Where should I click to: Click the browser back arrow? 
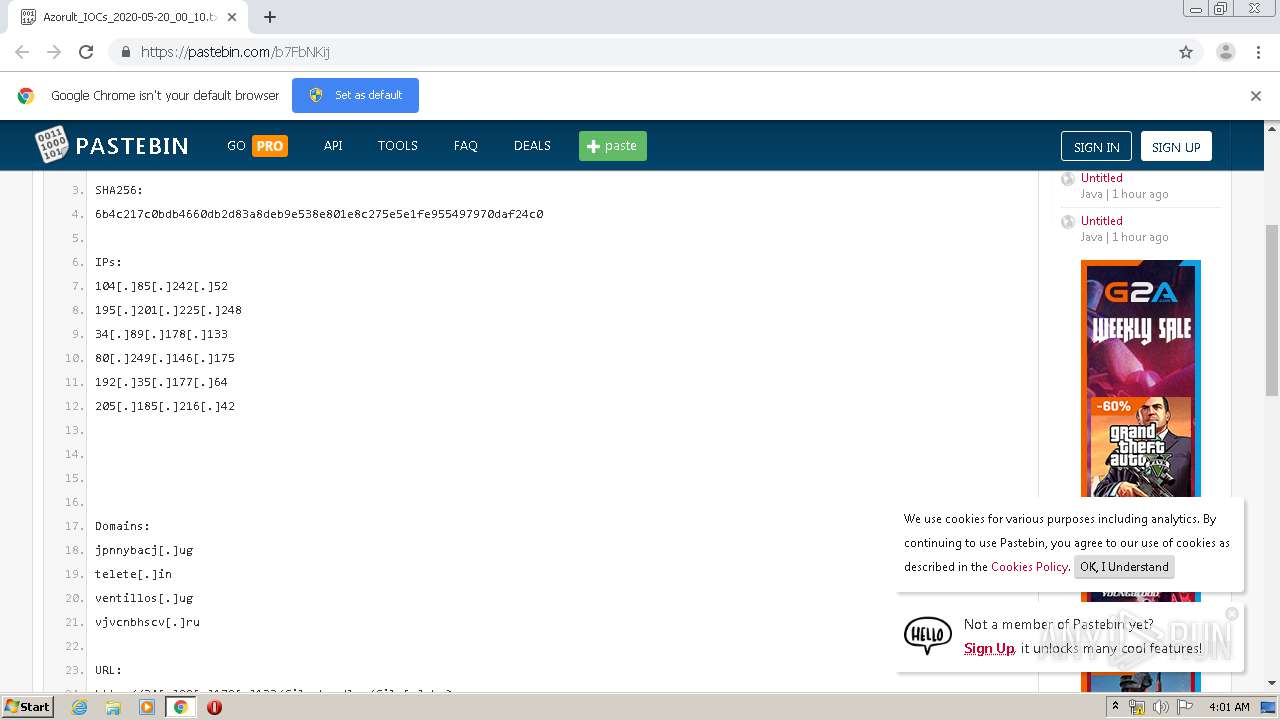[x=22, y=52]
